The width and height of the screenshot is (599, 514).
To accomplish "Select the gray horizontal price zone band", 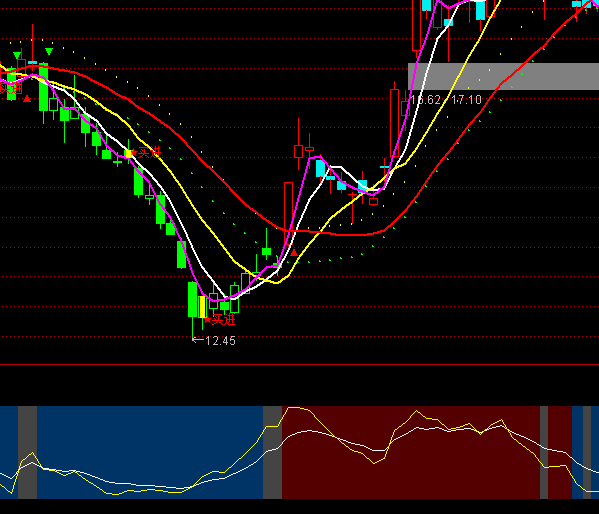I will tap(503, 76).
